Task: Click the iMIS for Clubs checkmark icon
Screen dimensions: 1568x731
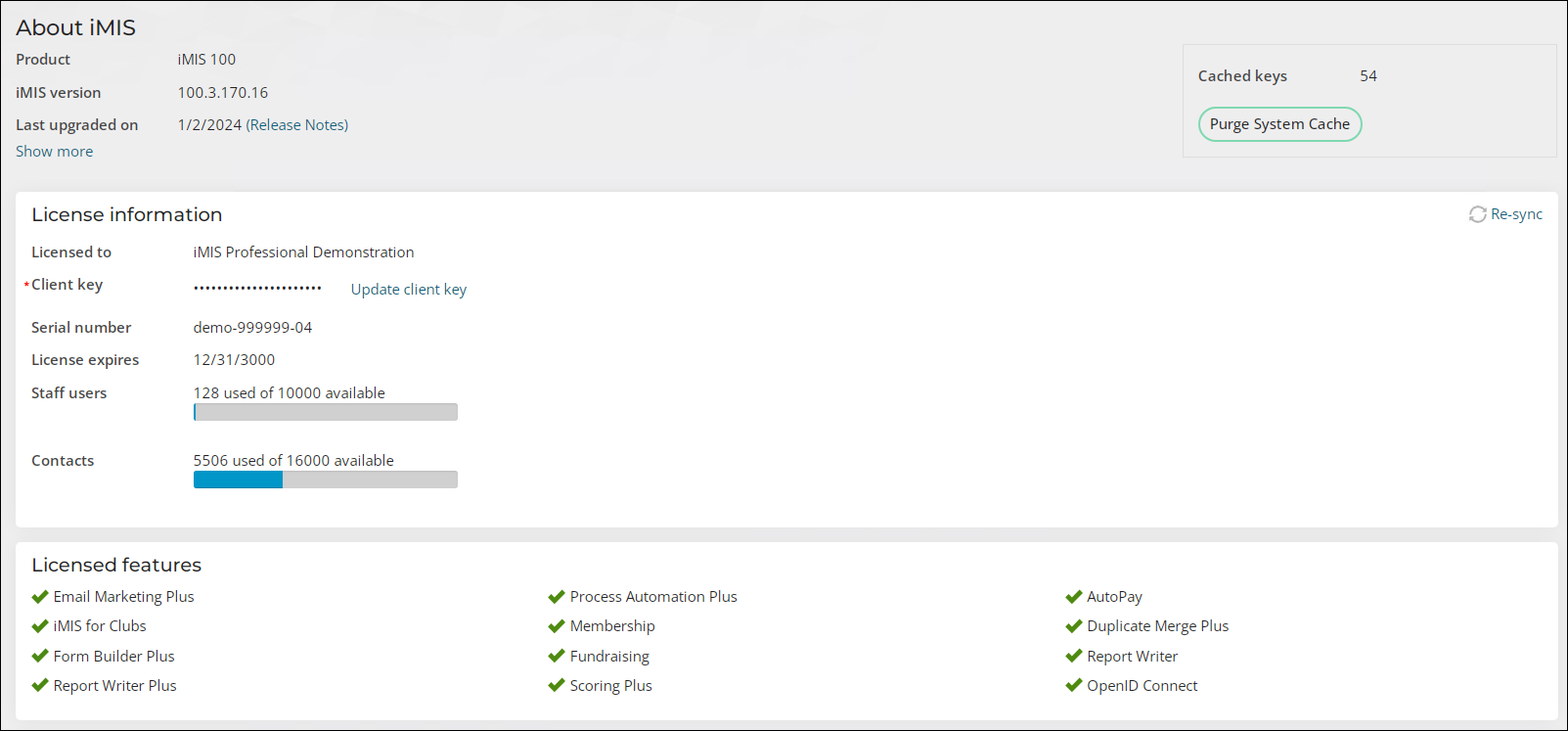Action: pyautogui.click(x=40, y=626)
